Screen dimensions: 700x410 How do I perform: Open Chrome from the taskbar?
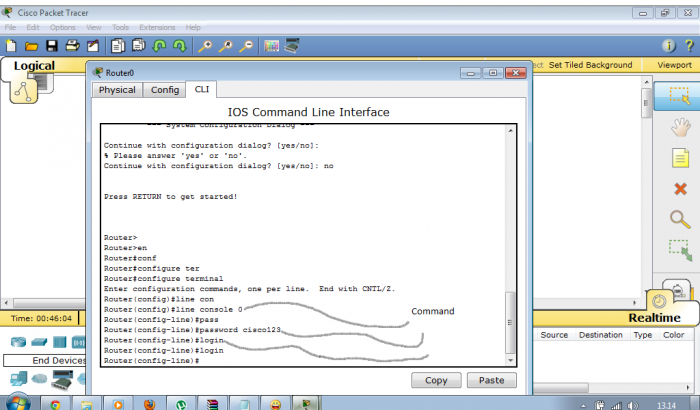(55, 404)
